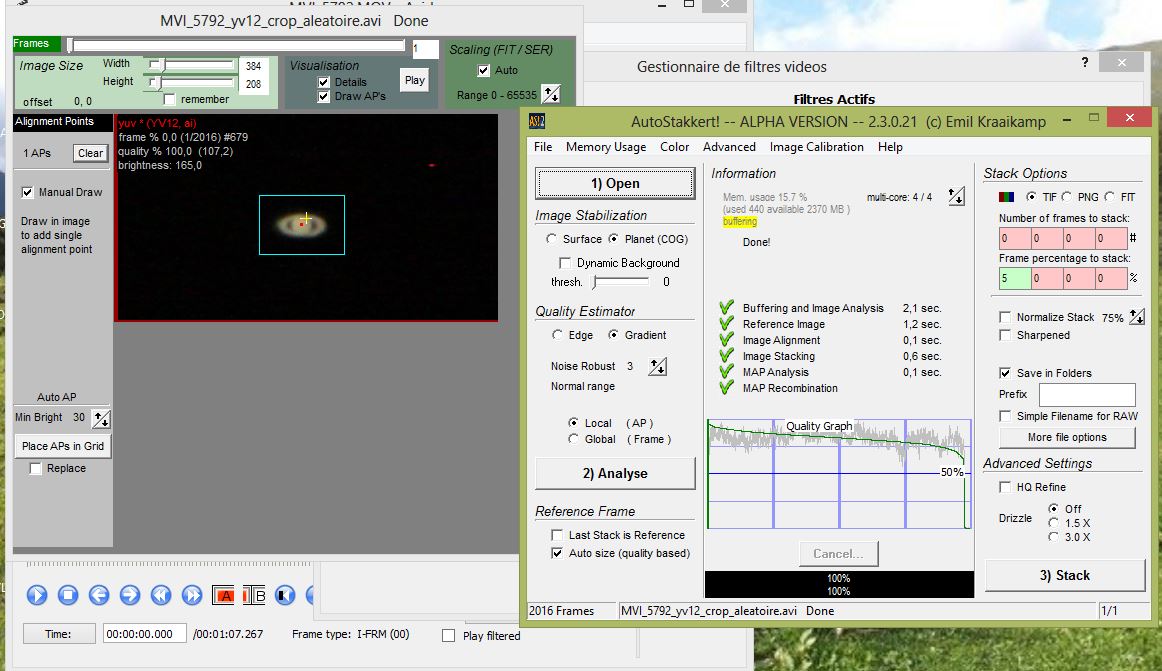
Task: Adjust Scaling Range stepper arrows
Action: pyautogui.click(x=551, y=94)
